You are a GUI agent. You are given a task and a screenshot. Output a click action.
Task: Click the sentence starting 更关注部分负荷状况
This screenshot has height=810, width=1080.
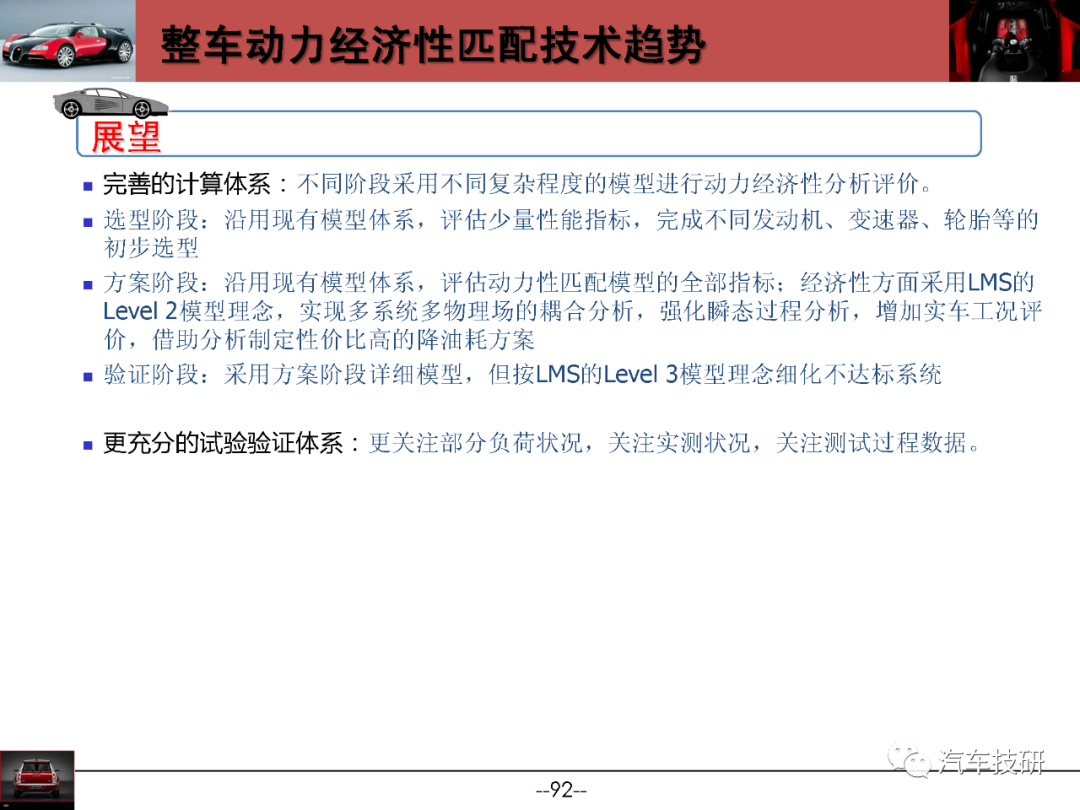[x=674, y=443]
